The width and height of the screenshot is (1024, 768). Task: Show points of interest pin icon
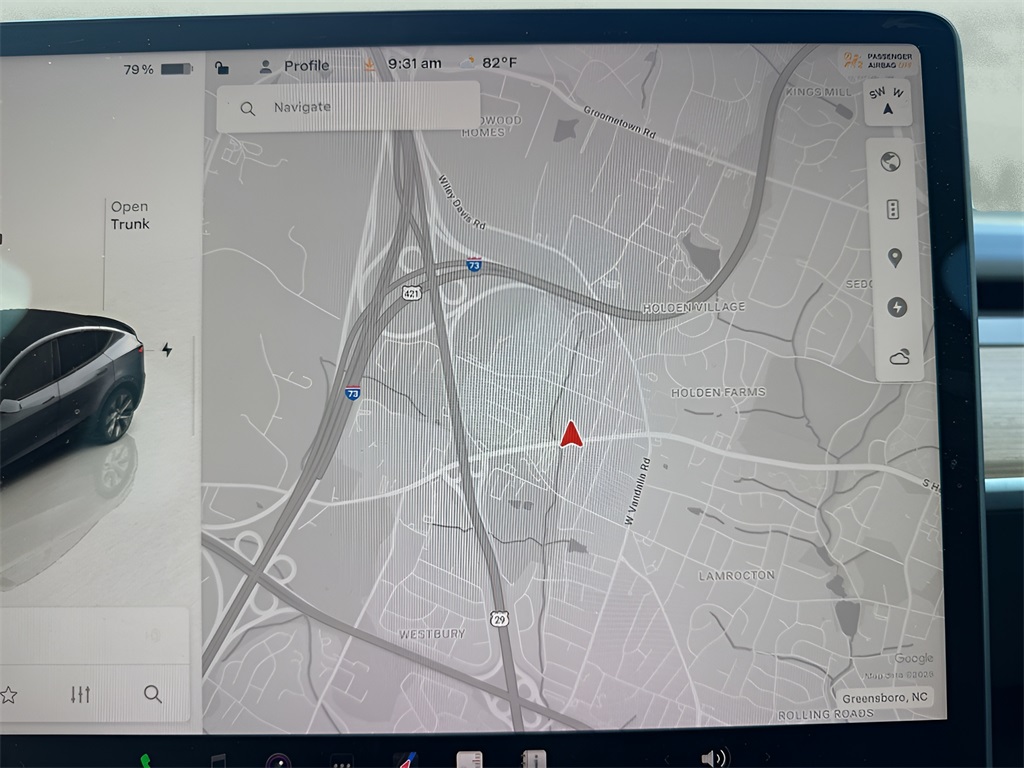(x=894, y=258)
